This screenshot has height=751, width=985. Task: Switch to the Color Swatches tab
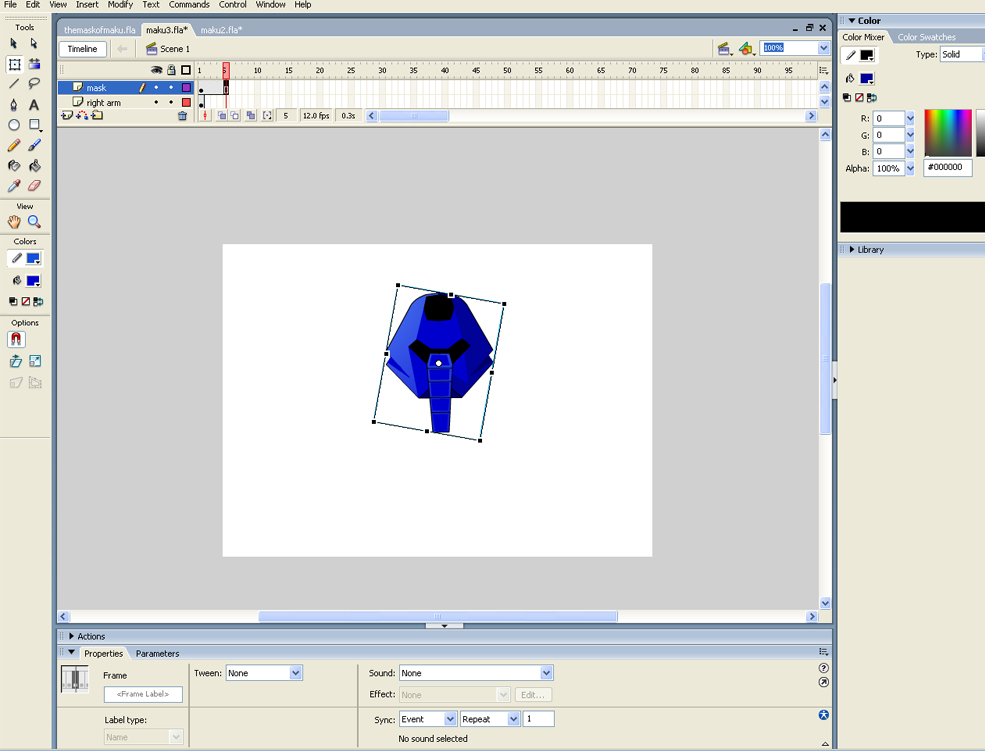pos(926,37)
